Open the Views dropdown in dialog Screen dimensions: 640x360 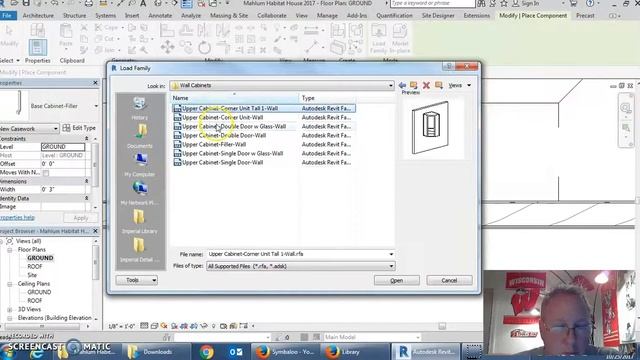(x=460, y=85)
